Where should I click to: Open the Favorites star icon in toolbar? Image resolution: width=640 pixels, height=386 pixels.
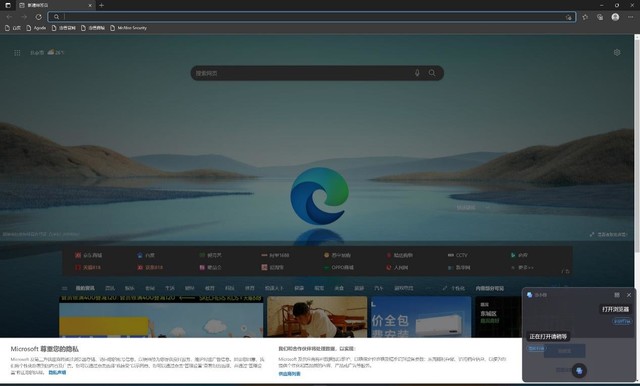coord(585,17)
